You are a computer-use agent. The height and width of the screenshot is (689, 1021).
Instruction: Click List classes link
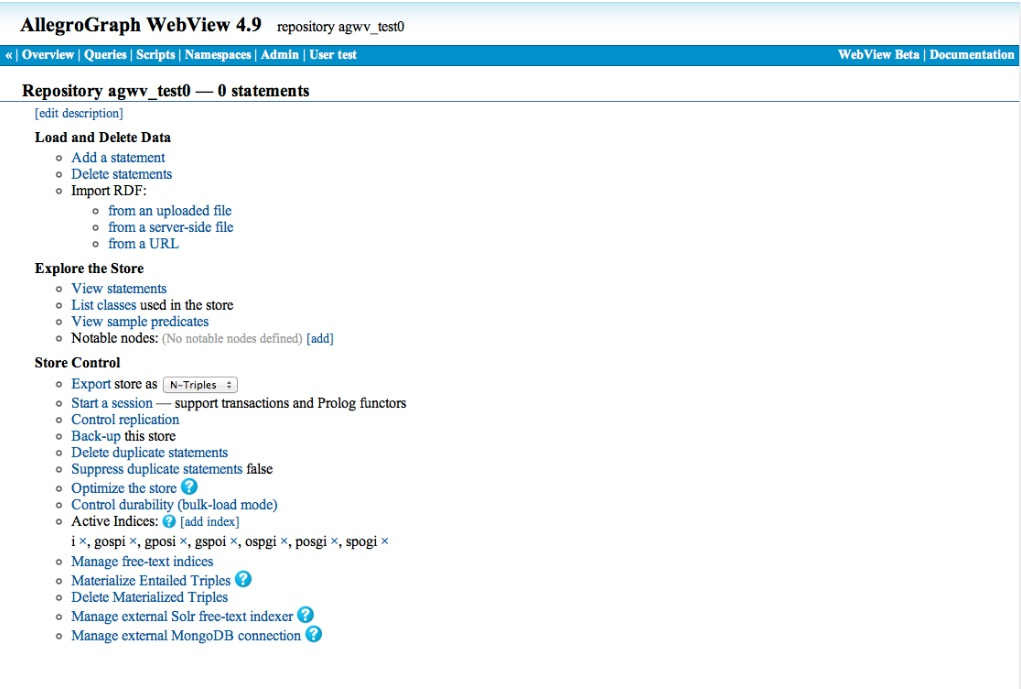[x=104, y=305]
